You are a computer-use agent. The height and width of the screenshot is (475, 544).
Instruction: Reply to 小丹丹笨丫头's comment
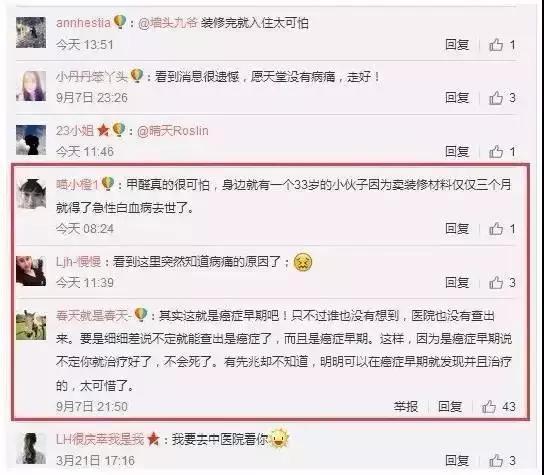tap(457, 98)
